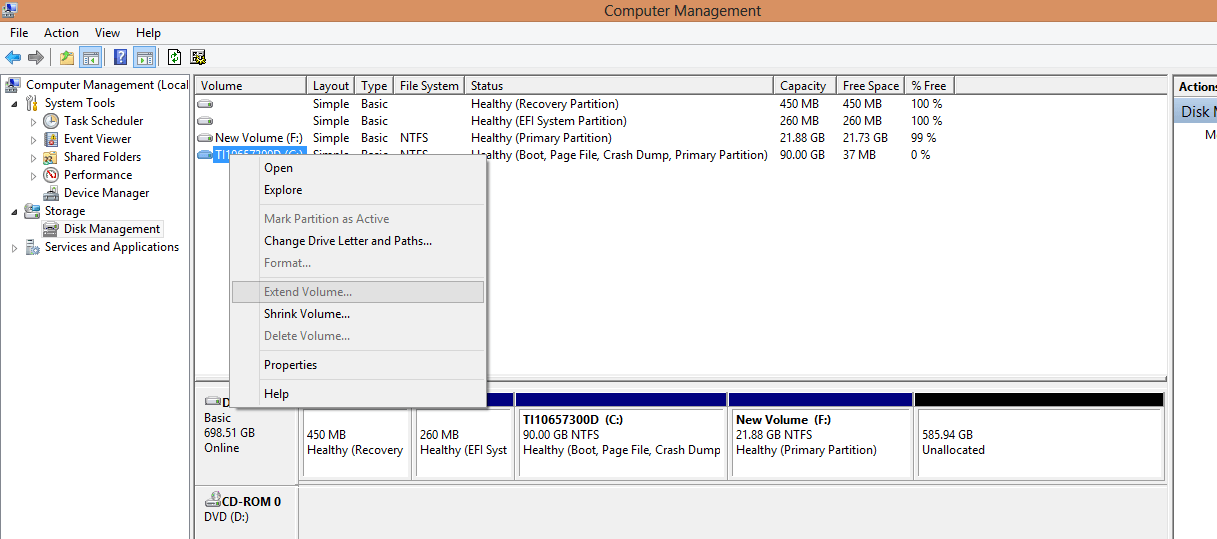Select Help in the context menu
The width and height of the screenshot is (1217, 539).
click(357, 394)
